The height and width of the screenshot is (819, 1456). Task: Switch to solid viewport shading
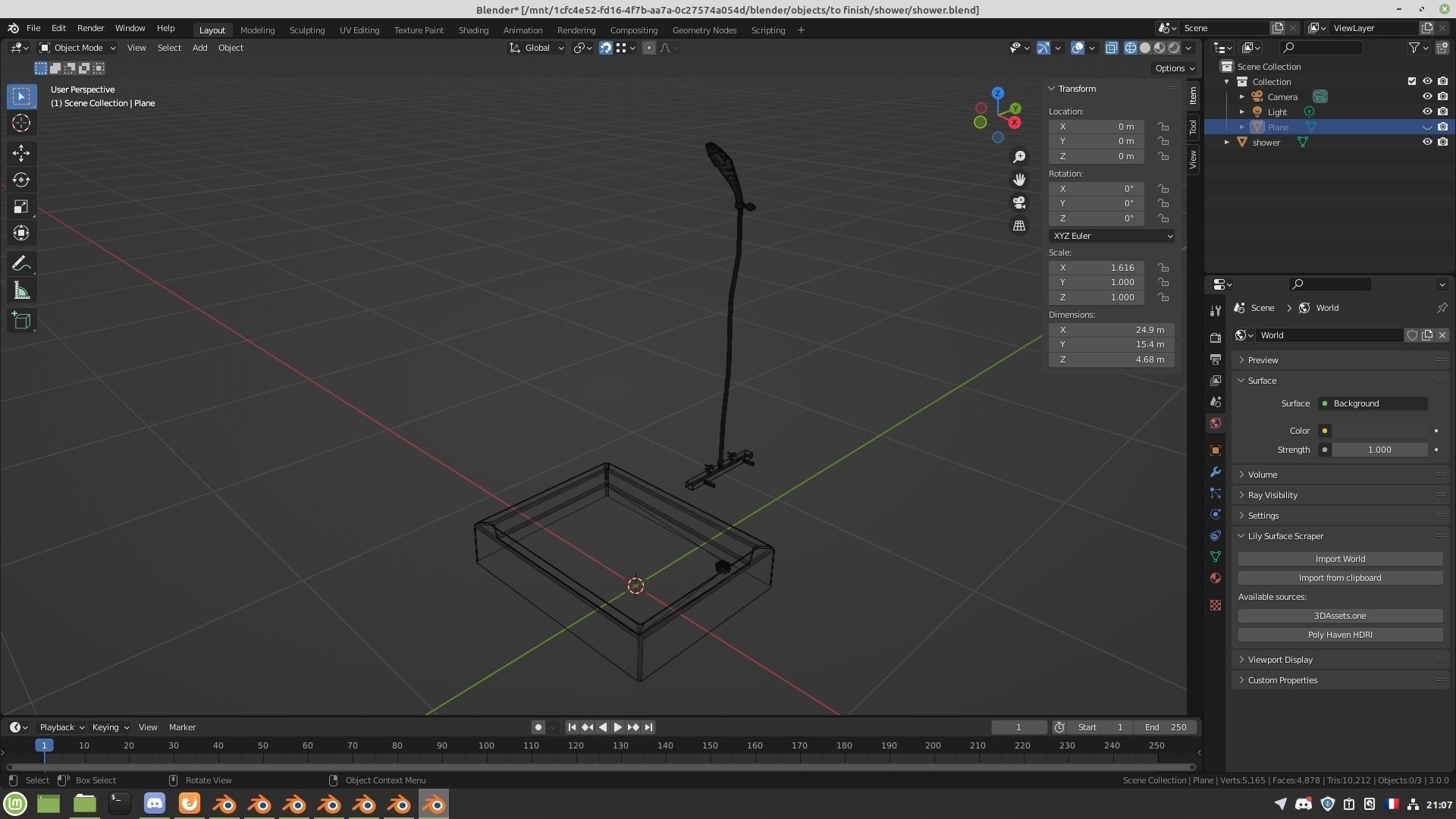click(x=1145, y=48)
